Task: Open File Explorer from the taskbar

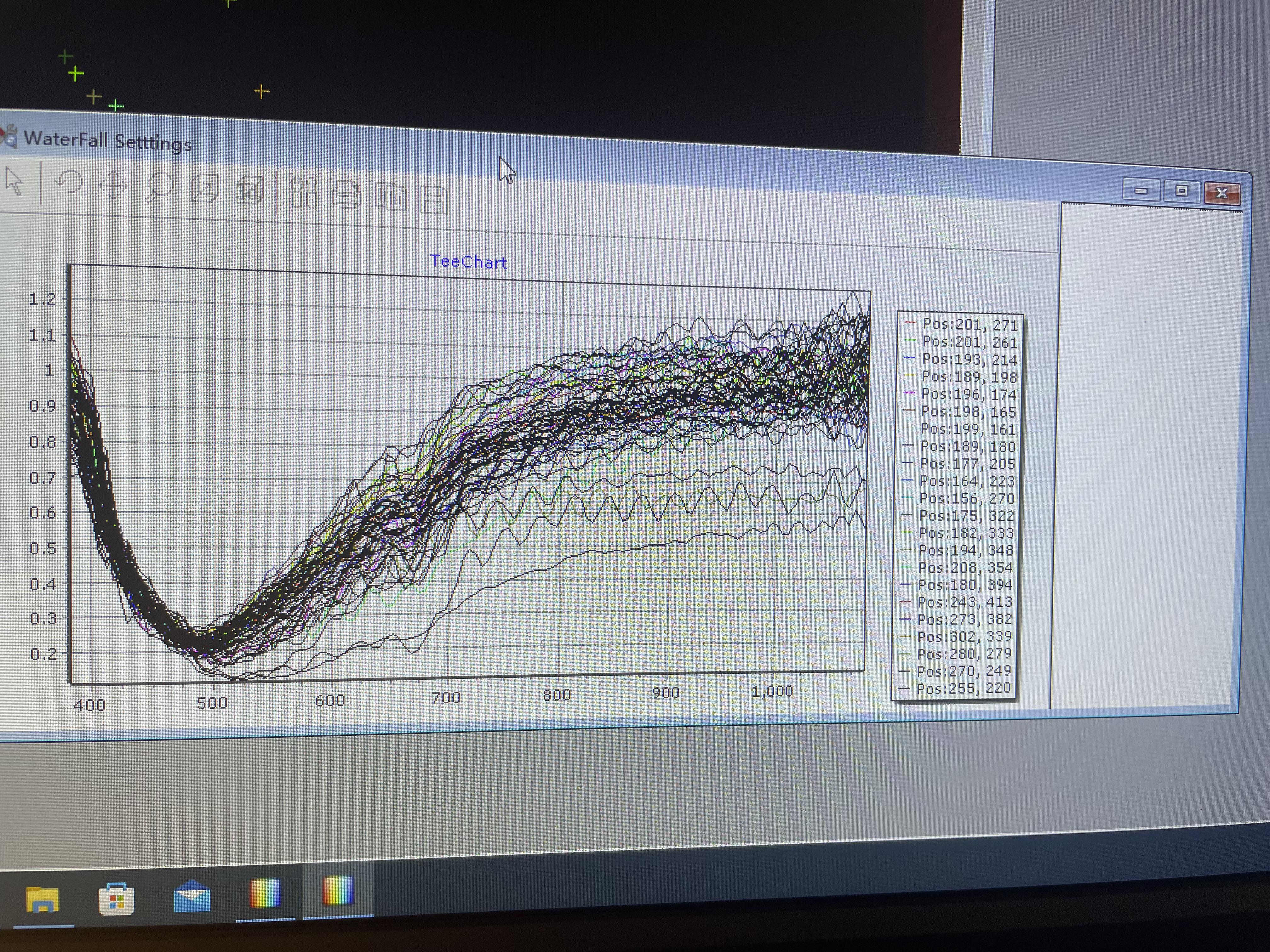Action: coord(42,899)
